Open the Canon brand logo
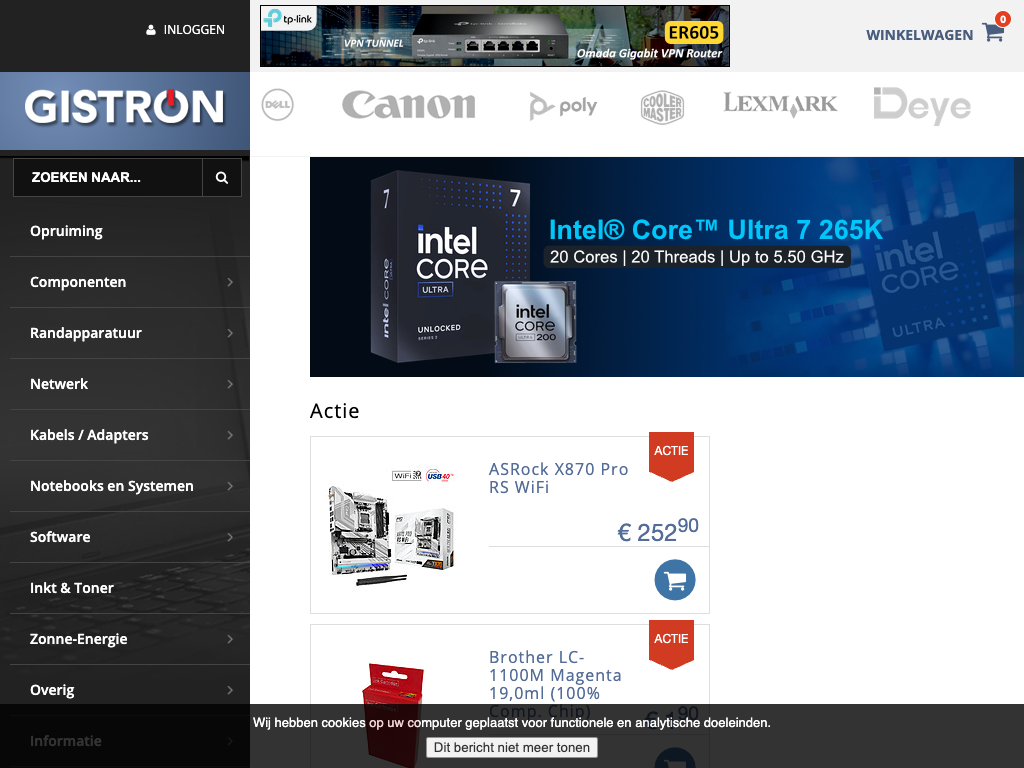The height and width of the screenshot is (768, 1024). coord(409,105)
